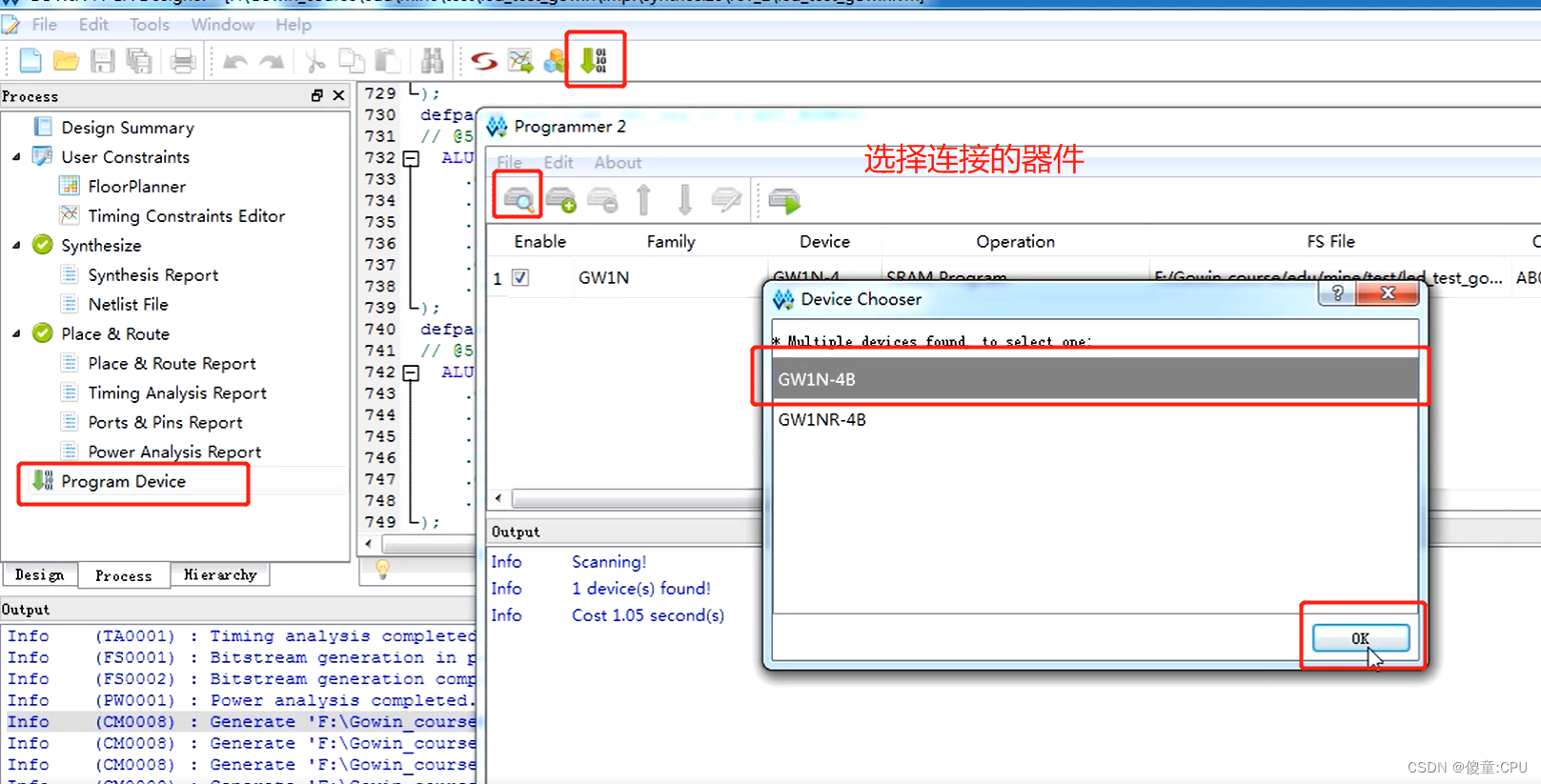Open a file using the folder icon
This screenshot has width=1541, height=784.
(66, 61)
